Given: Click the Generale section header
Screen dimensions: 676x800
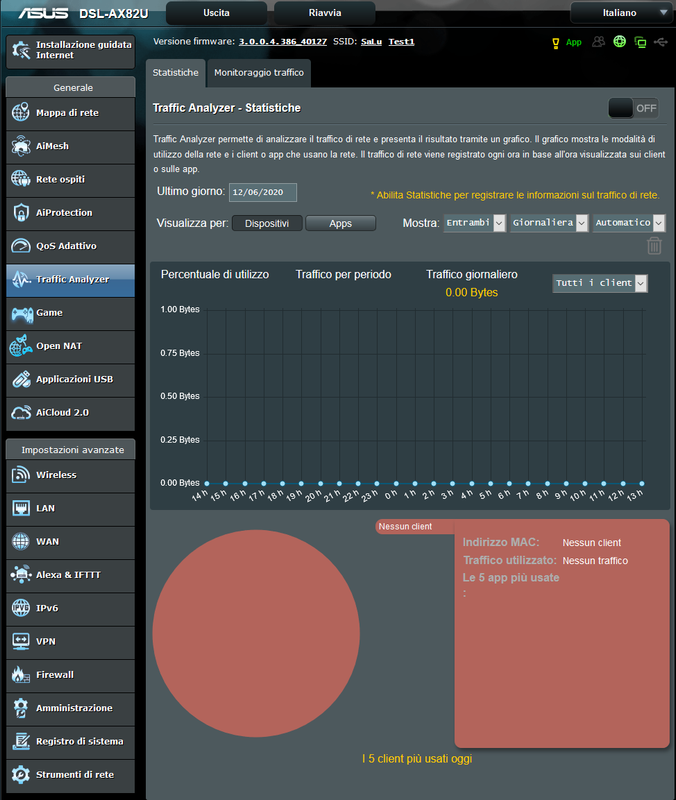Looking at the screenshot, I should click(70, 87).
